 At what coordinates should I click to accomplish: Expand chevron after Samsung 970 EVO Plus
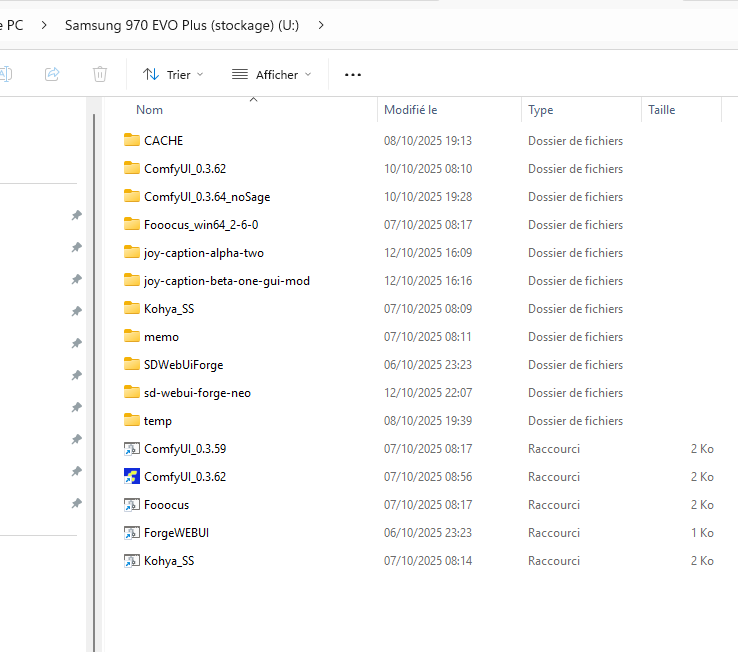(320, 24)
